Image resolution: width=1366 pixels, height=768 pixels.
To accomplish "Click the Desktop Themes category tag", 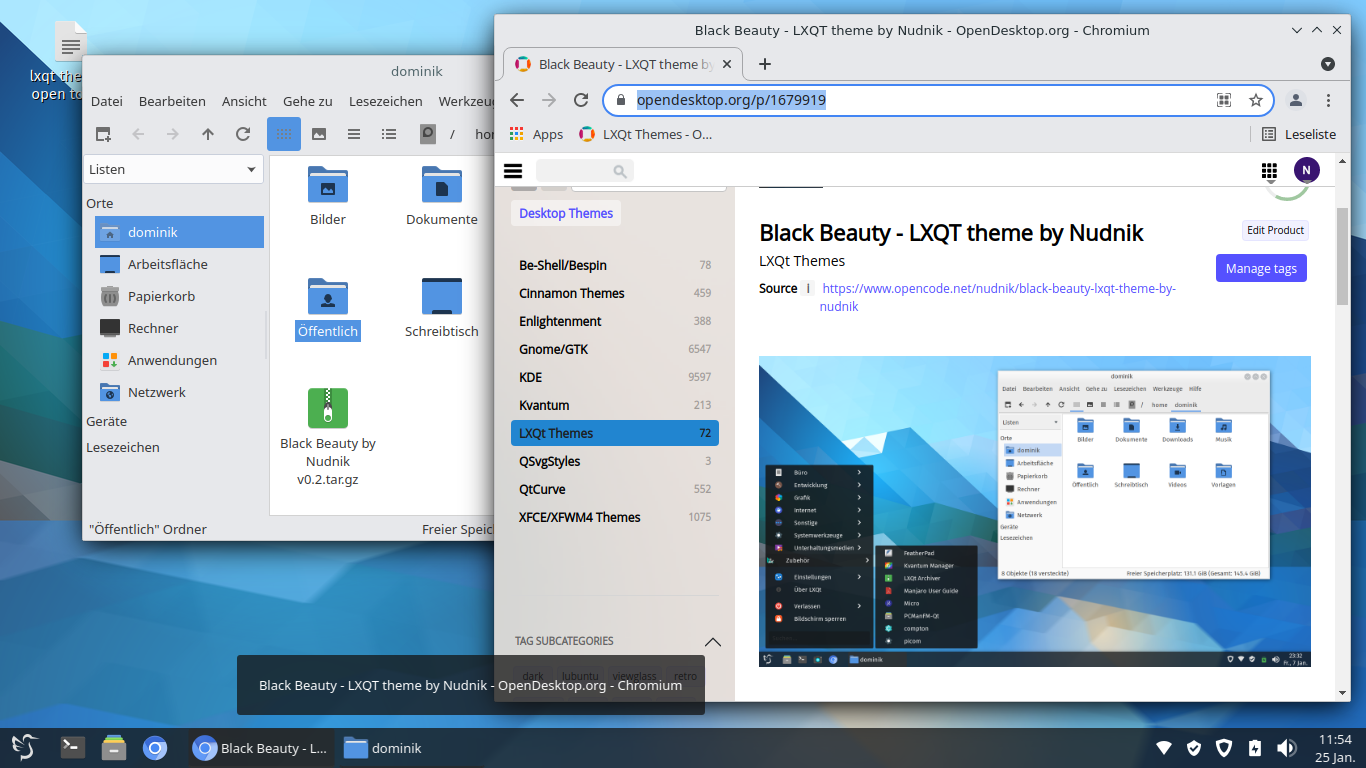I will coord(566,213).
